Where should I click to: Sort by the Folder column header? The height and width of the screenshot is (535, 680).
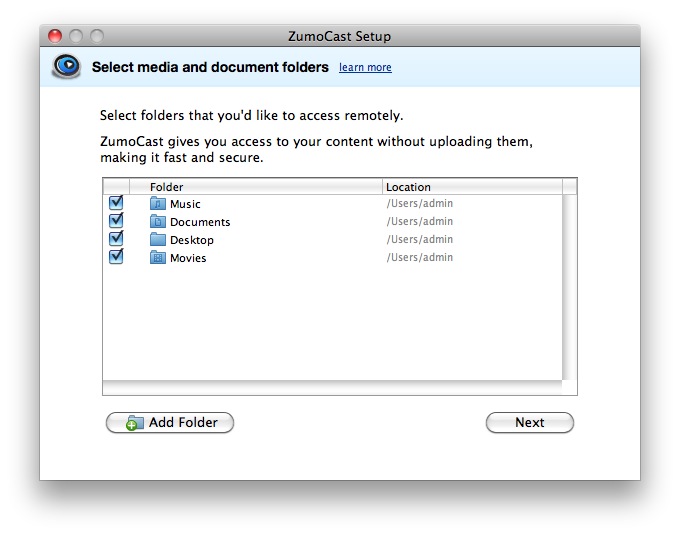pyautogui.click(x=256, y=187)
